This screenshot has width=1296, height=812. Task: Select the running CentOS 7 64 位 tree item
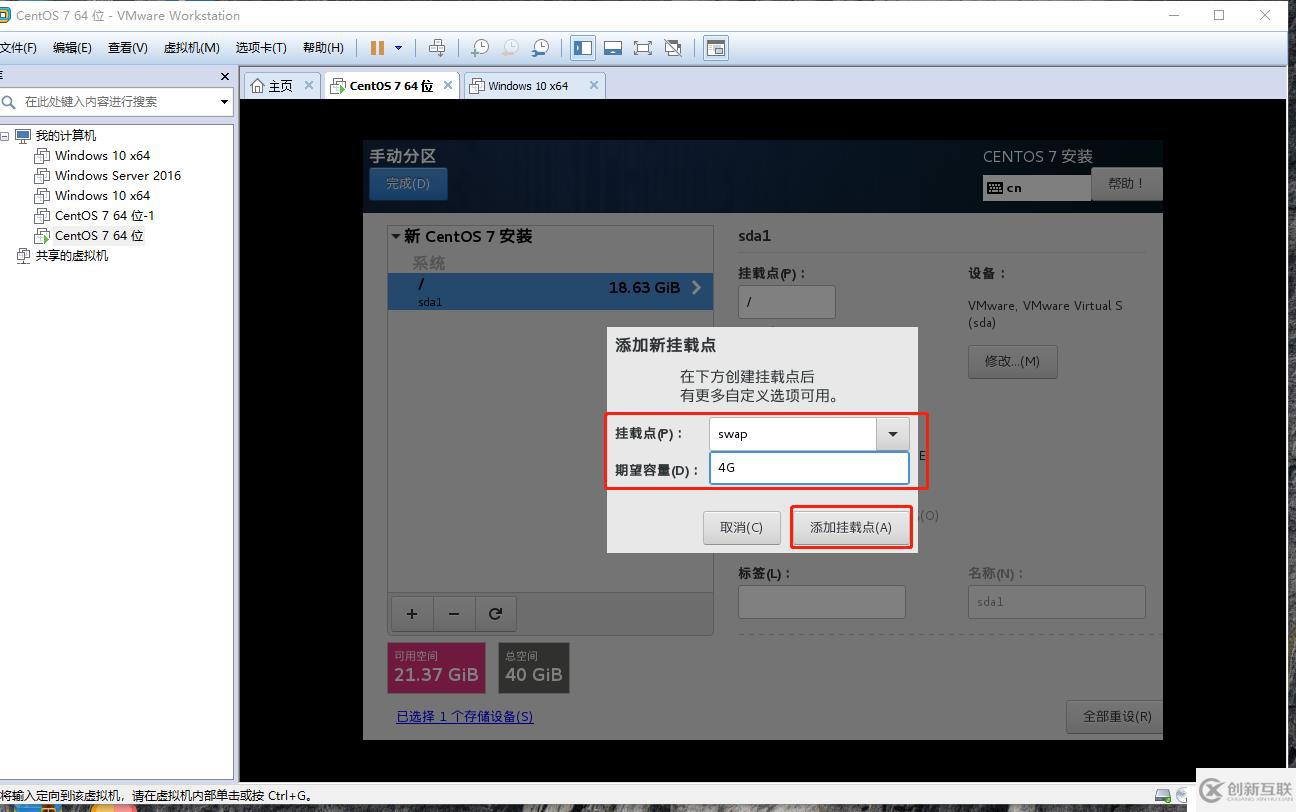tap(99, 236)
